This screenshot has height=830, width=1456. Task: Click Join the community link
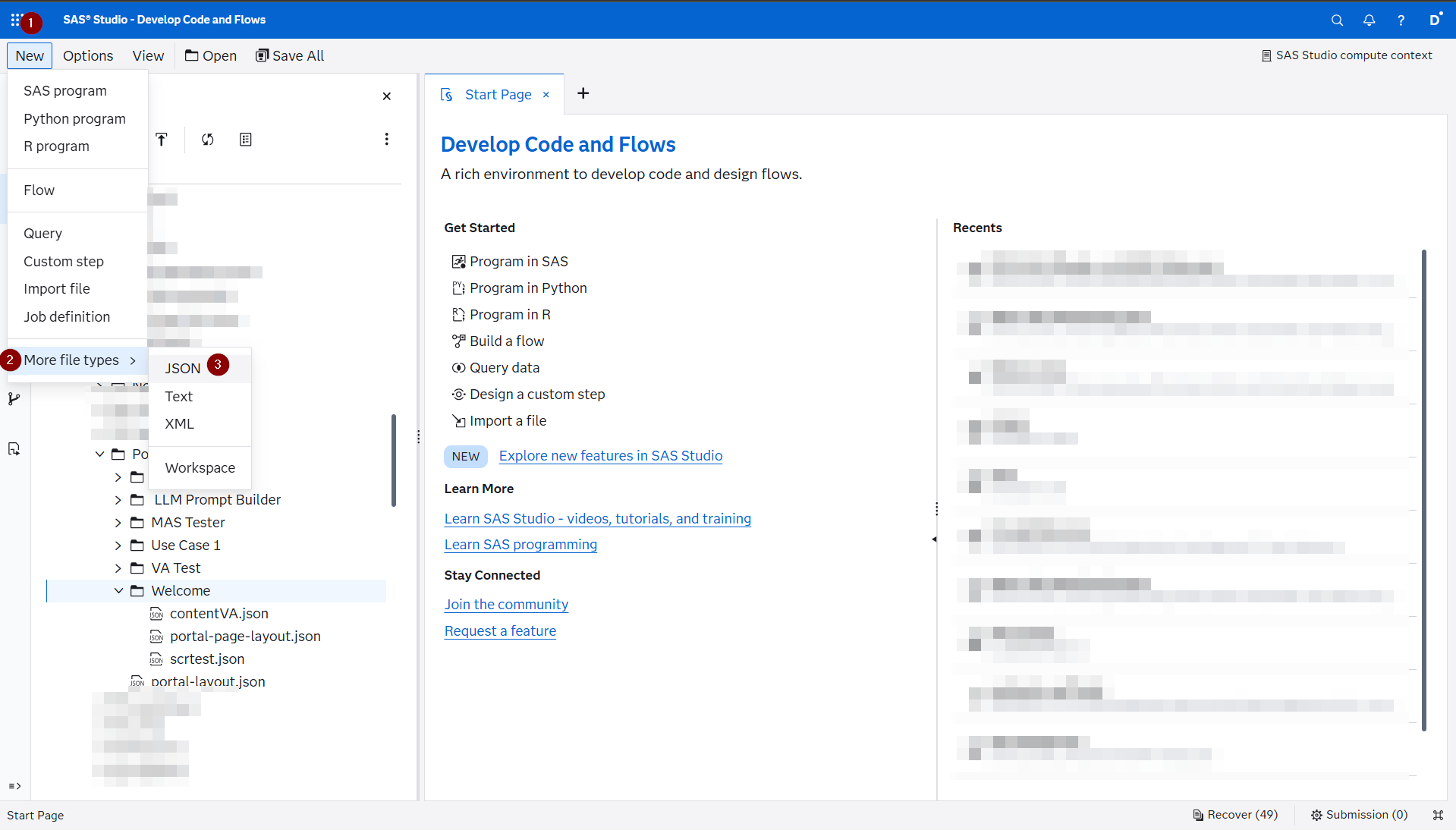tap(506, 605)
